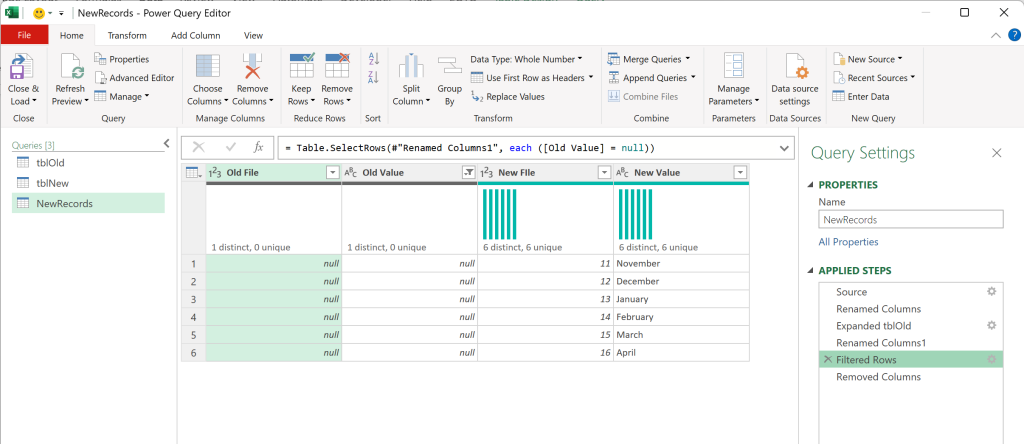This screenshot has width=1024, height=444.
Task: Delete the Filtered Rows step
Action: 827,360
